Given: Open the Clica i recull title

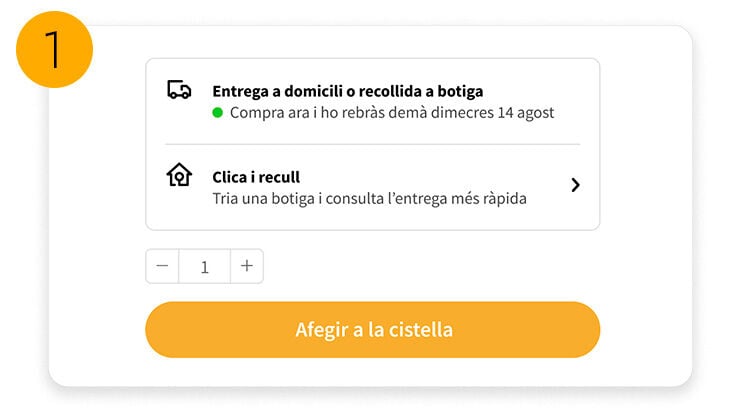Looking at the screenshot, I should 256,177.
